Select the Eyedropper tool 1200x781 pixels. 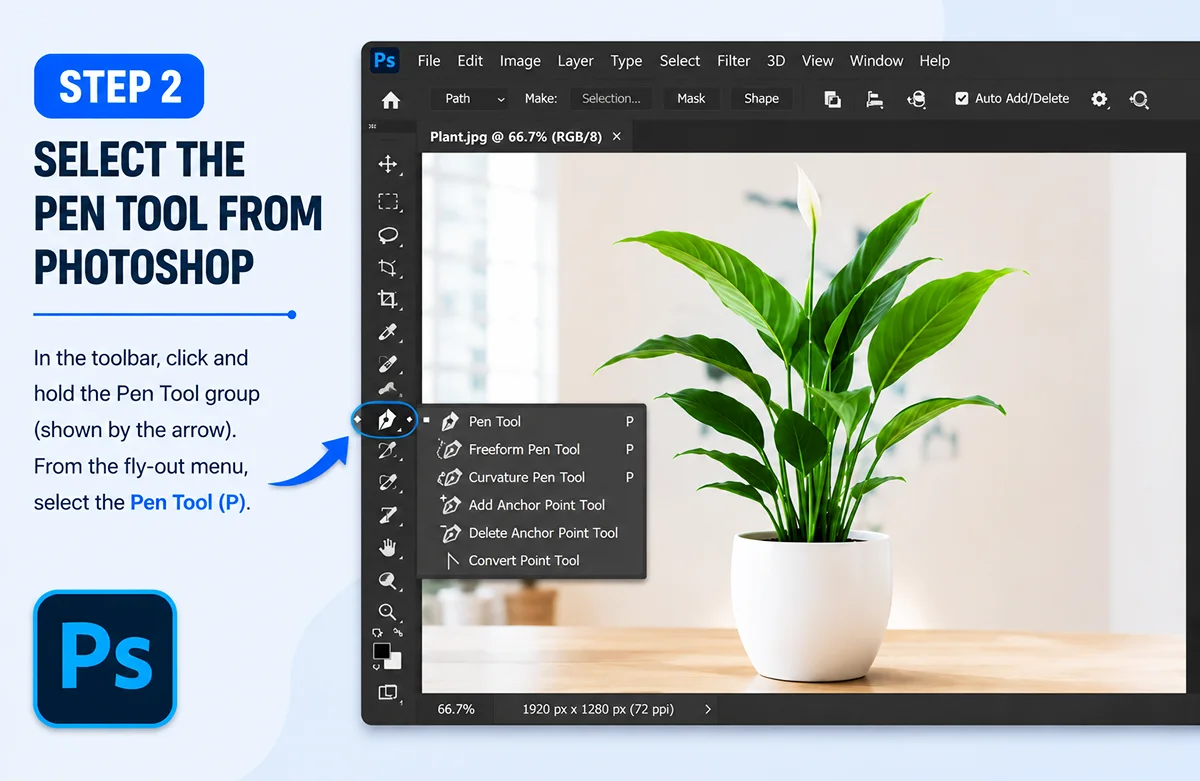pyautogui.click(x=388, y=332)
